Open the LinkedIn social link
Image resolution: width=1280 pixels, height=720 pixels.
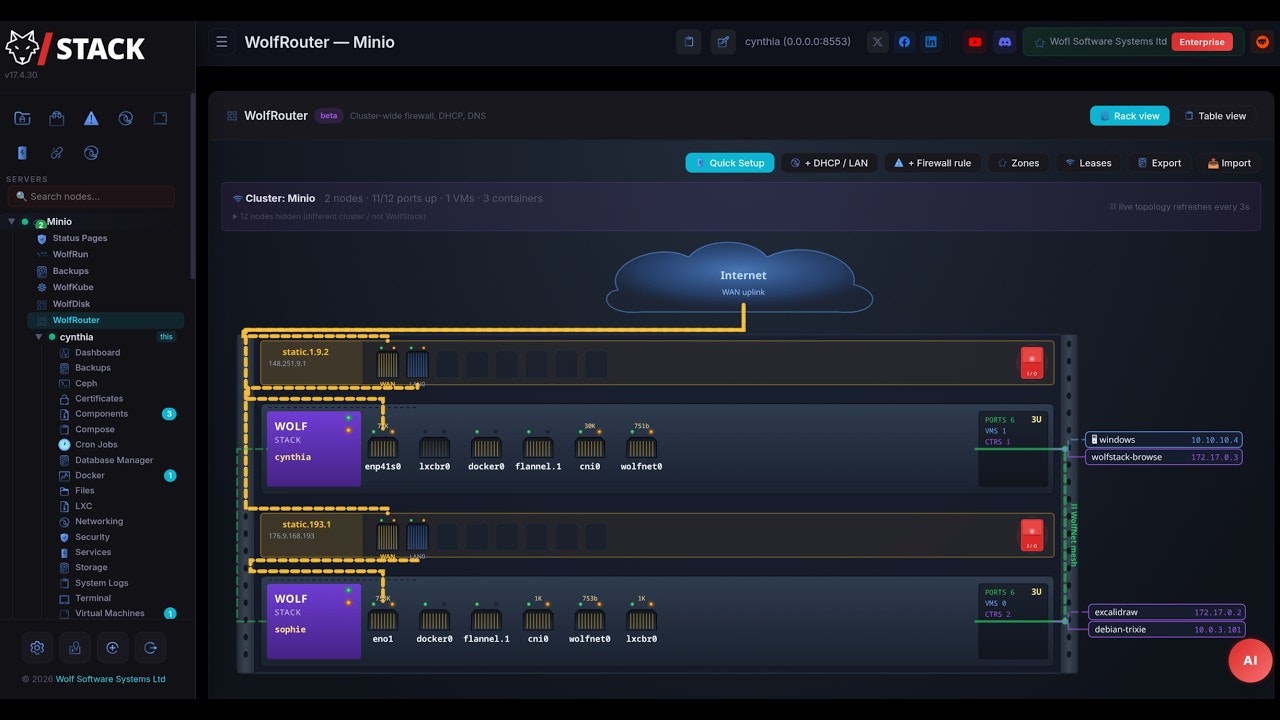click(931, 42)
